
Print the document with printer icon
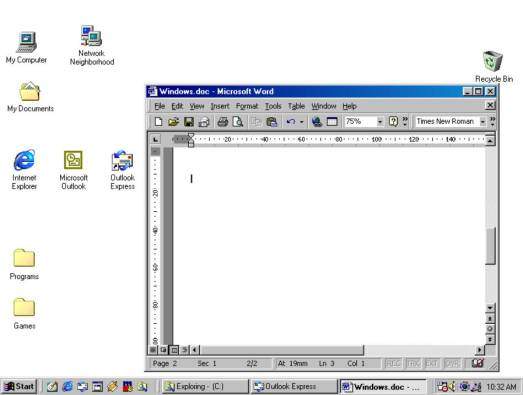click(x=223, y=122)
